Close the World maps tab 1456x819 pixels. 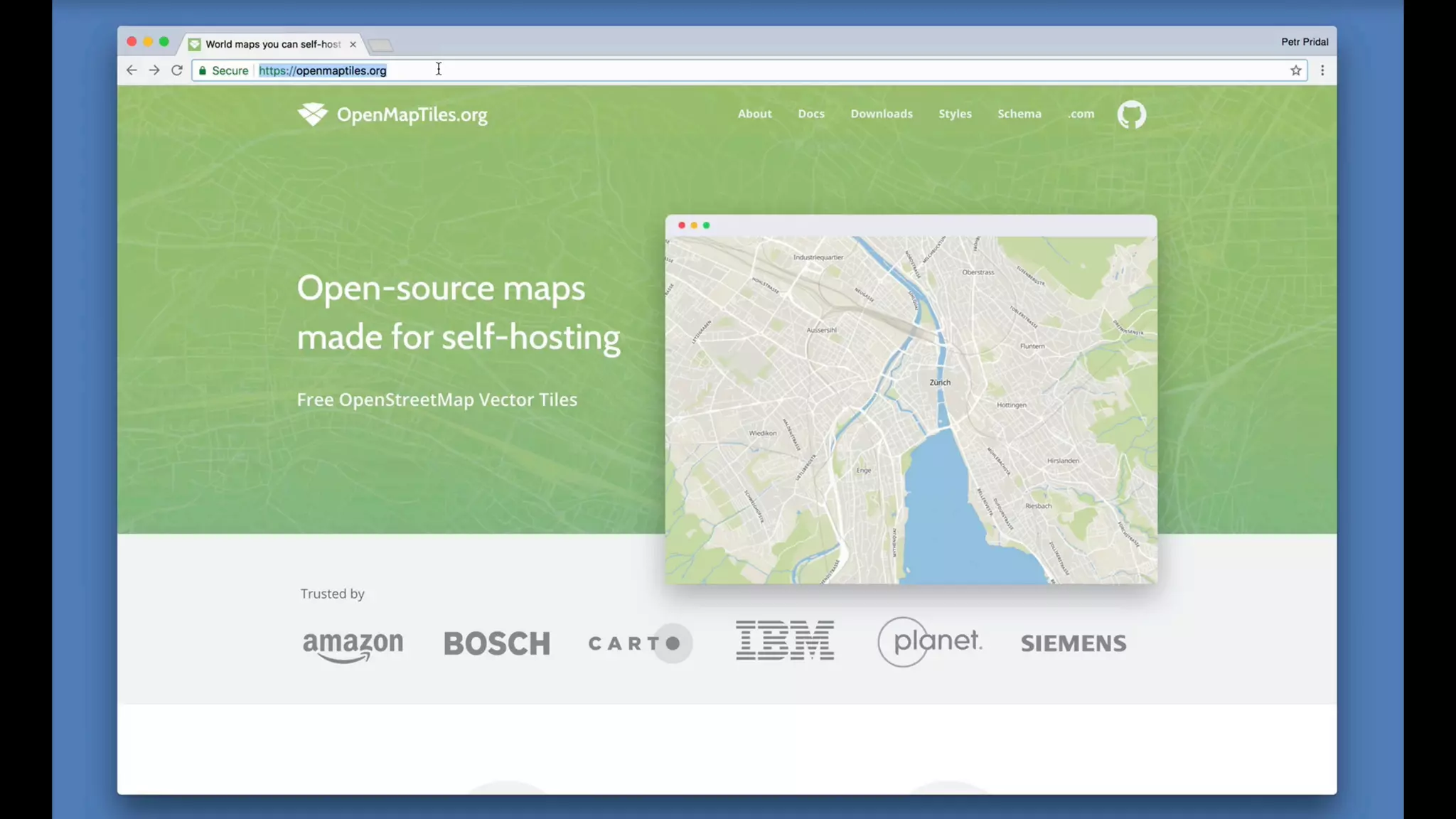pos(353,44)
